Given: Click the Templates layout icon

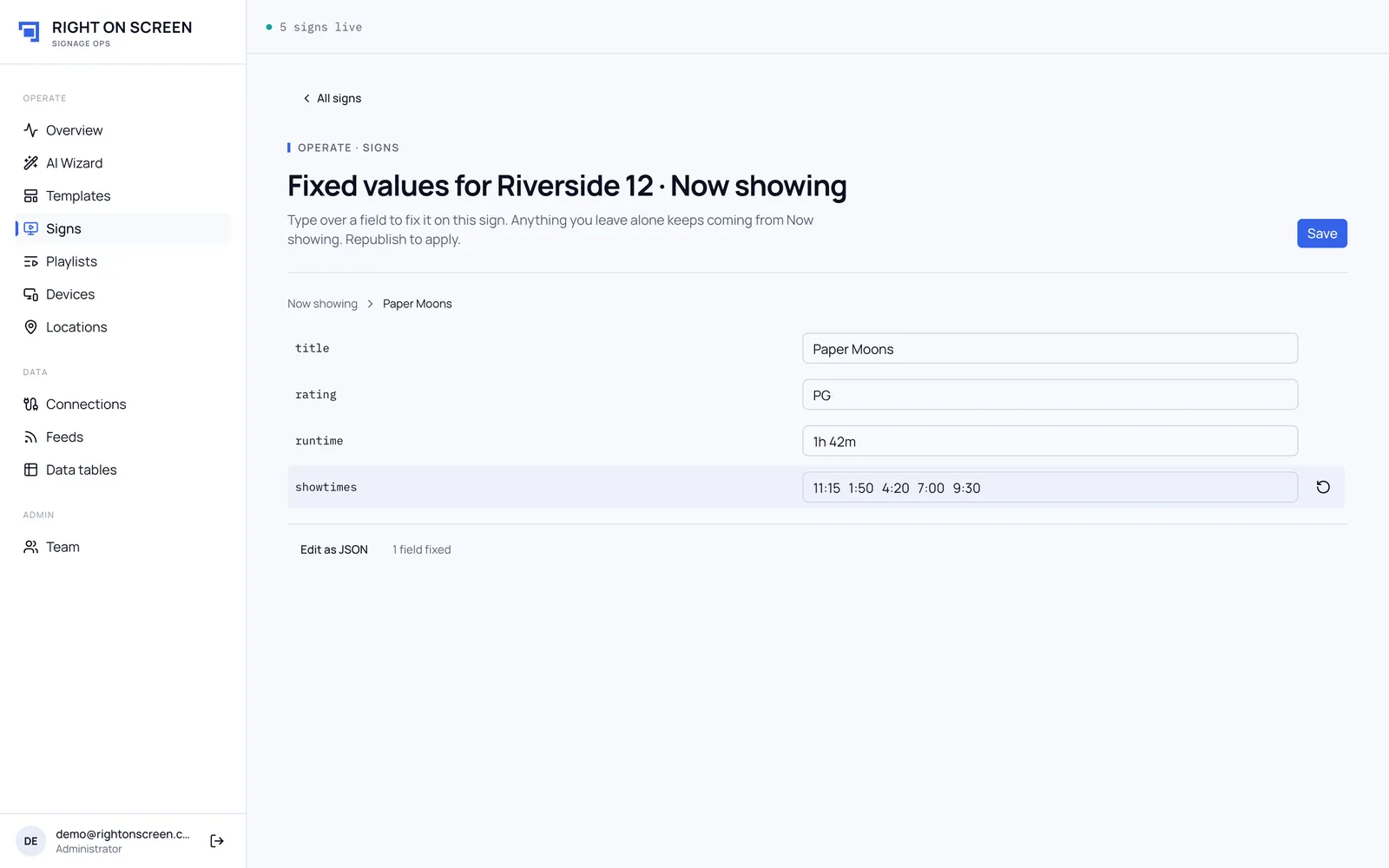Looking at the screenshot, I should tap(30, 196).
